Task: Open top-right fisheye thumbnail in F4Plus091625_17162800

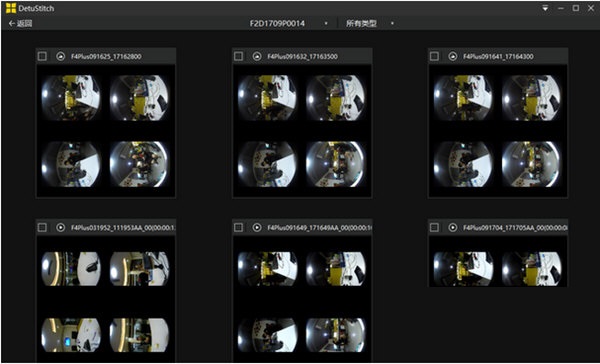Action: click(x=139, y=98)
